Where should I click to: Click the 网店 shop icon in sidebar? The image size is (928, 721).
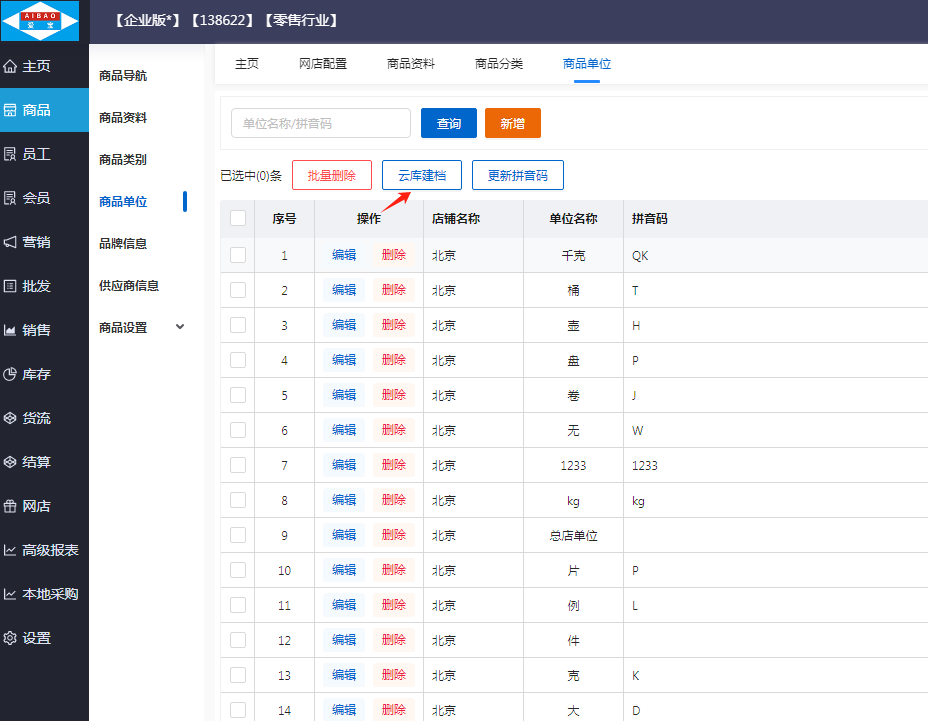point(11,506)
